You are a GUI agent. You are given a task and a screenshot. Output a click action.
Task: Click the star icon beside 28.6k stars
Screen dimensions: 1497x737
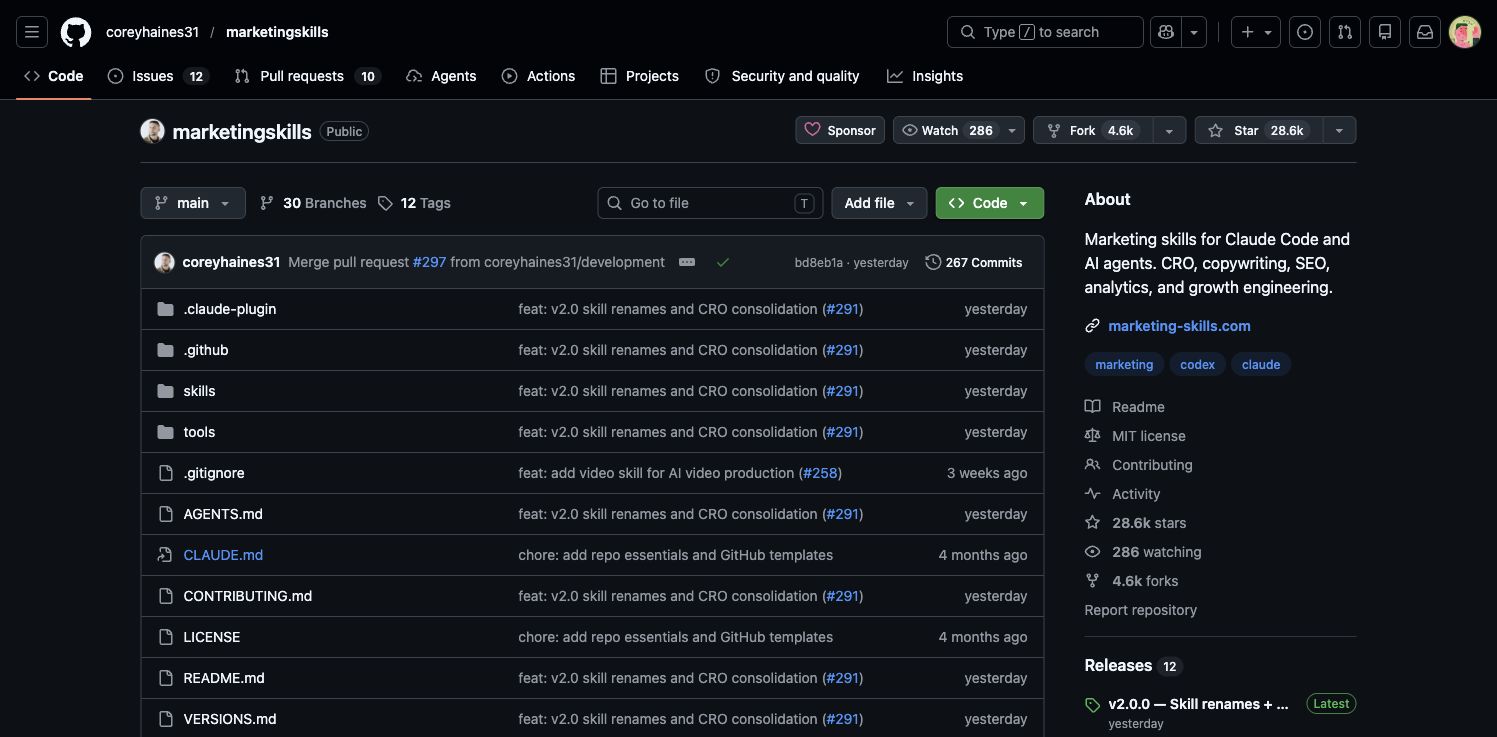[1093, 523]
